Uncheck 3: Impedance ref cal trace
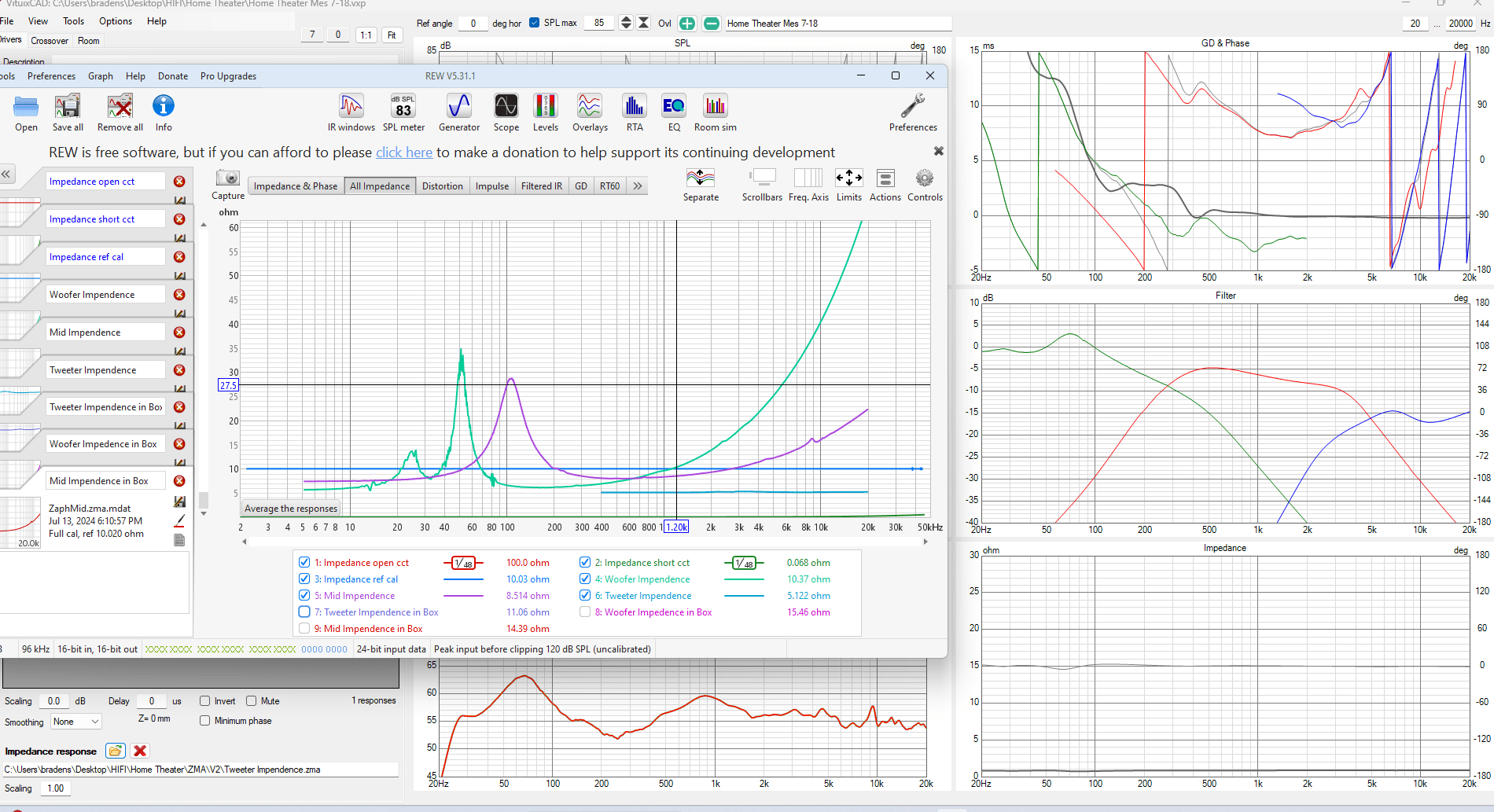The height and width of the screenshot is (812, 1494). point(304,579)
